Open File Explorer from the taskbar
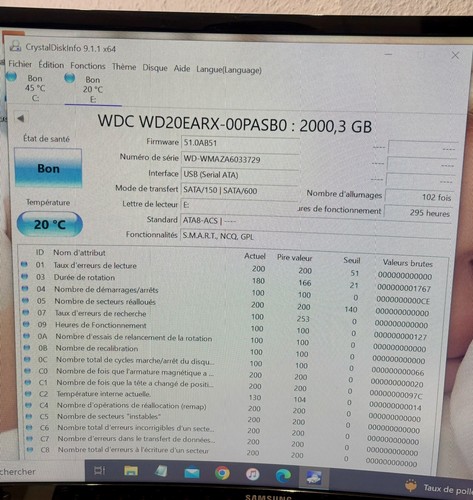The height and width of the screenshot is (500, 473). 131,471
